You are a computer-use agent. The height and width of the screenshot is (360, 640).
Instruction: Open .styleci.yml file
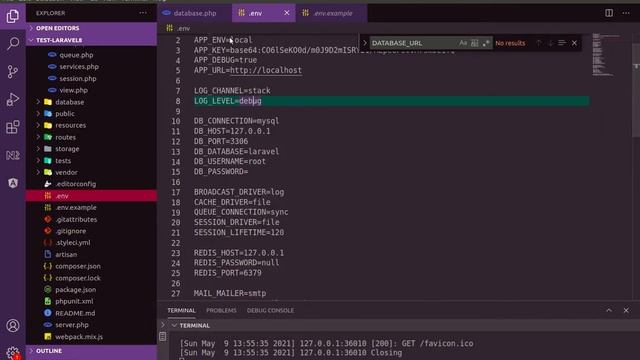[73, 242]
